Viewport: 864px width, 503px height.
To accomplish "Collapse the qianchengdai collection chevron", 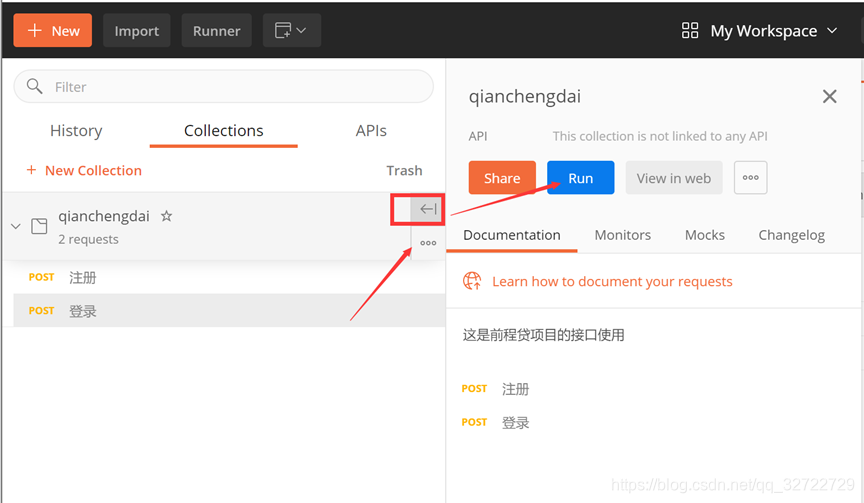I will 16,226.
